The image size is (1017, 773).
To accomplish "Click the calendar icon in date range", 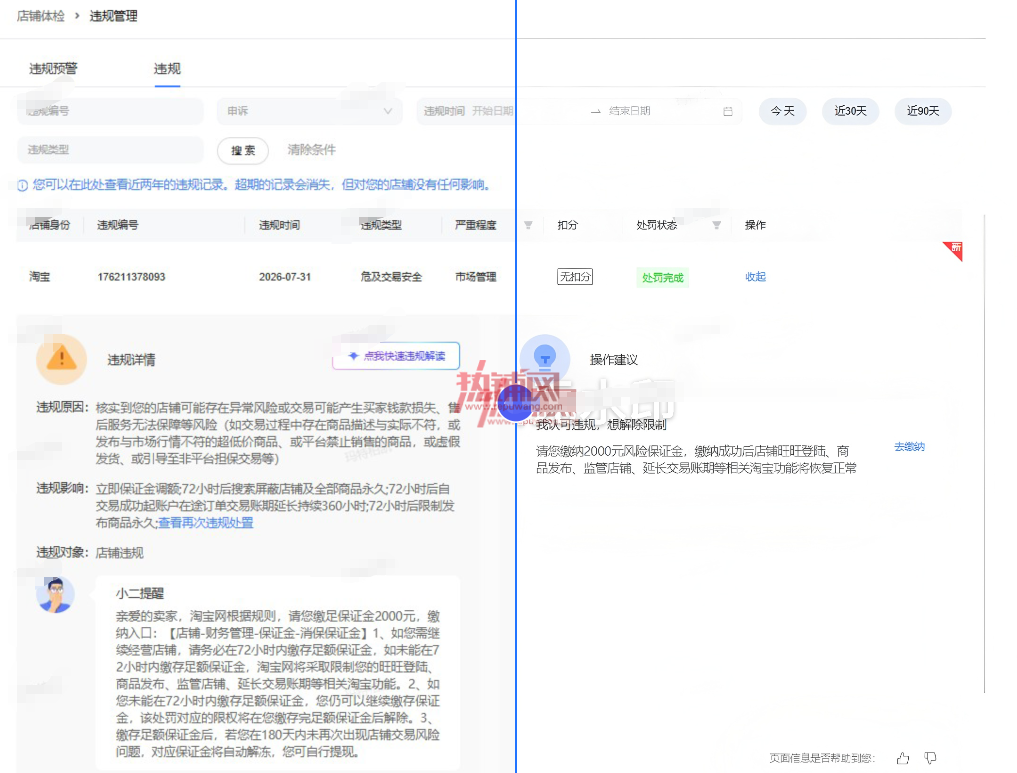I will pos(728,112).
